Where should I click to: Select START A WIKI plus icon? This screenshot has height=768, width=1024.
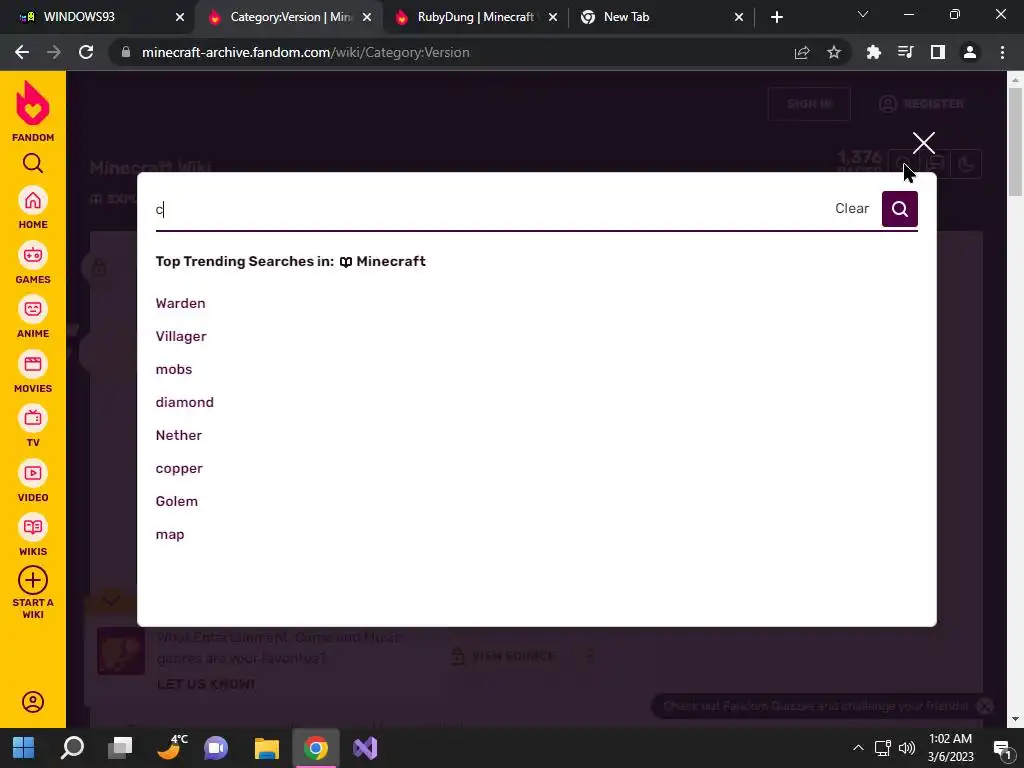[x=33, y=581]
